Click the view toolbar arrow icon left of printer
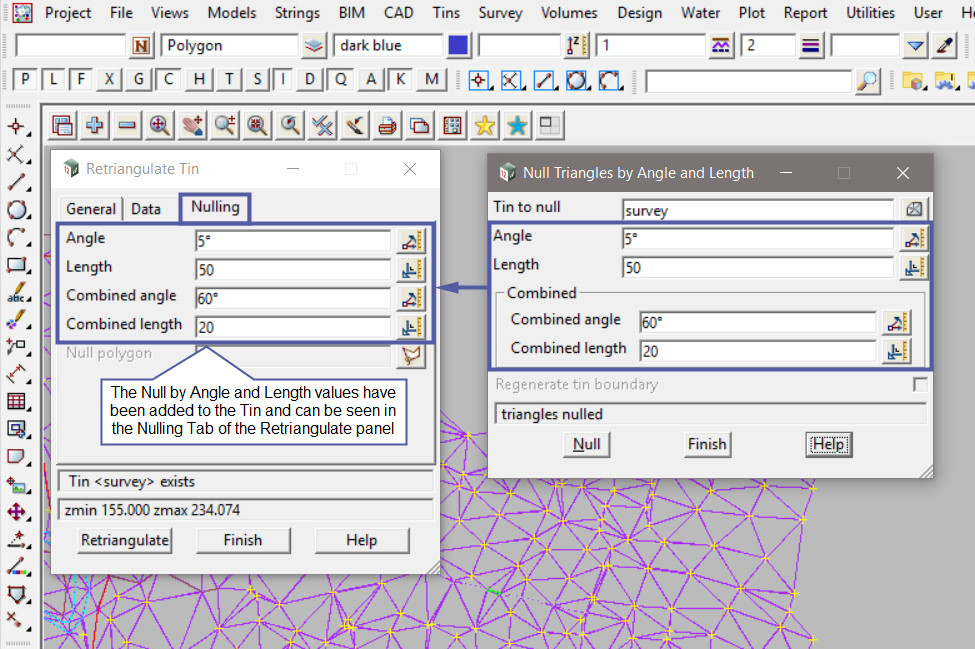975x649 pixels. [354, 126]
